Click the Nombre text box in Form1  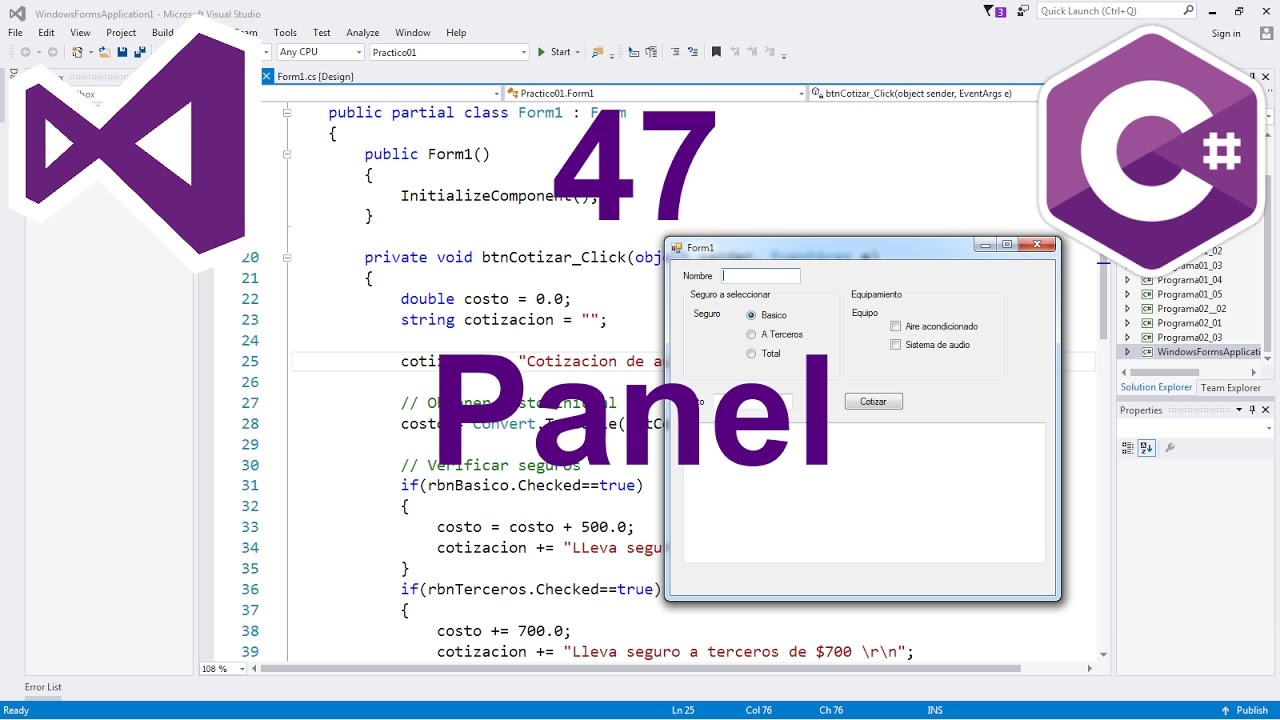761,276
